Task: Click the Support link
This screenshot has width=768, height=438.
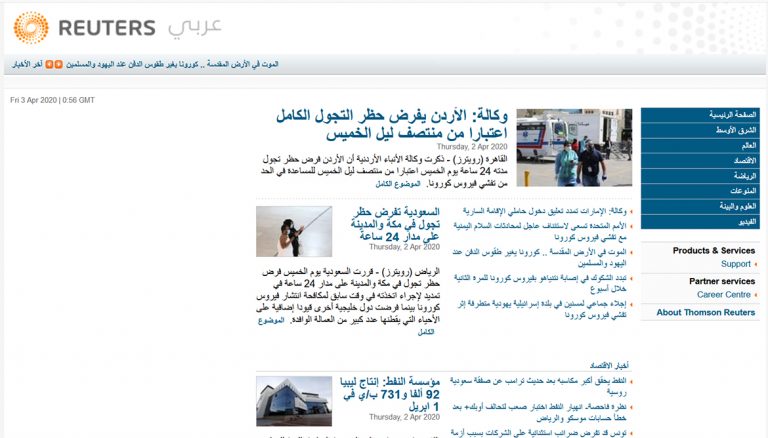Action: coord(735,264)
